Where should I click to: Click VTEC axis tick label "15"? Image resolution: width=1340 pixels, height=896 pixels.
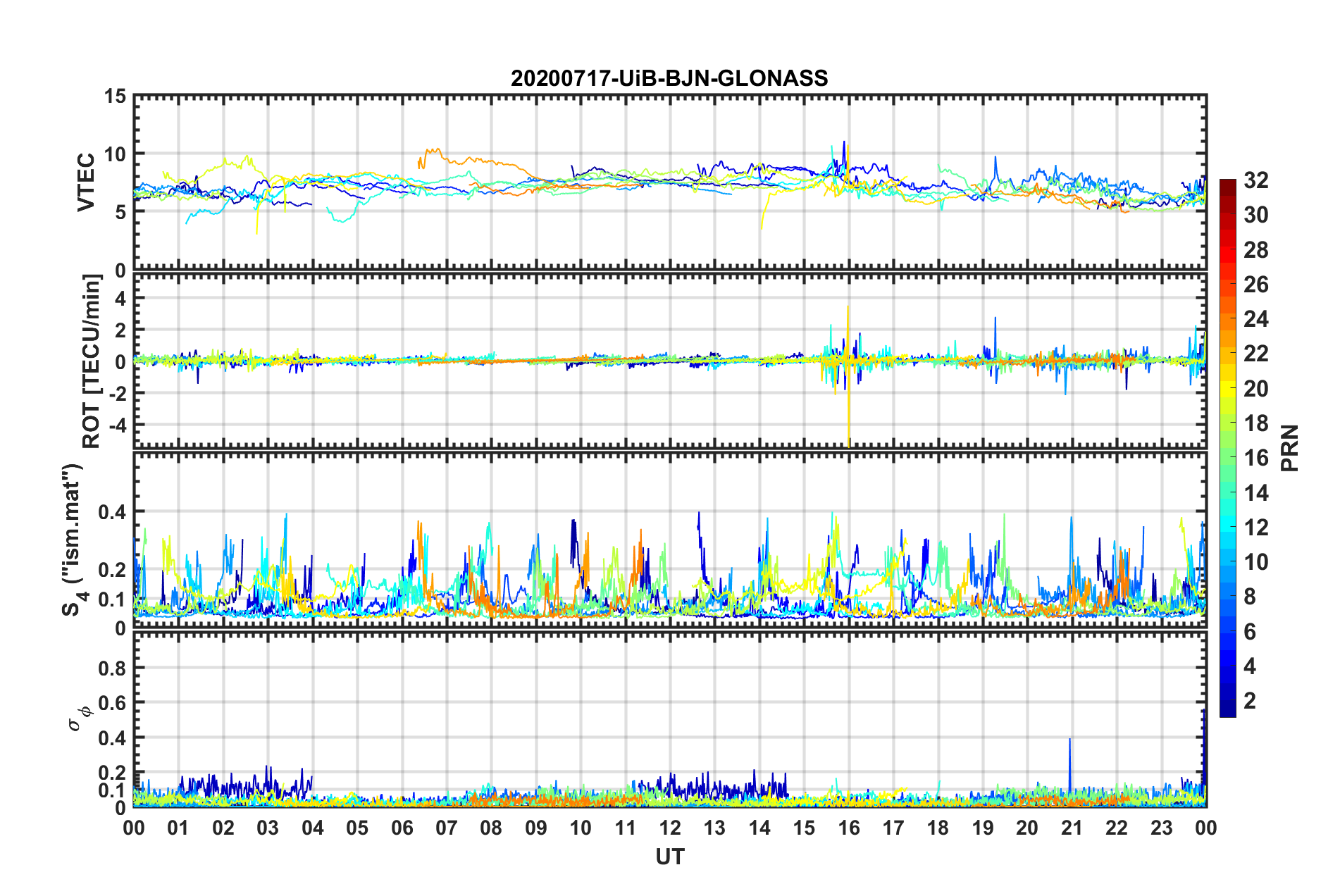click(x=114, y=96)
